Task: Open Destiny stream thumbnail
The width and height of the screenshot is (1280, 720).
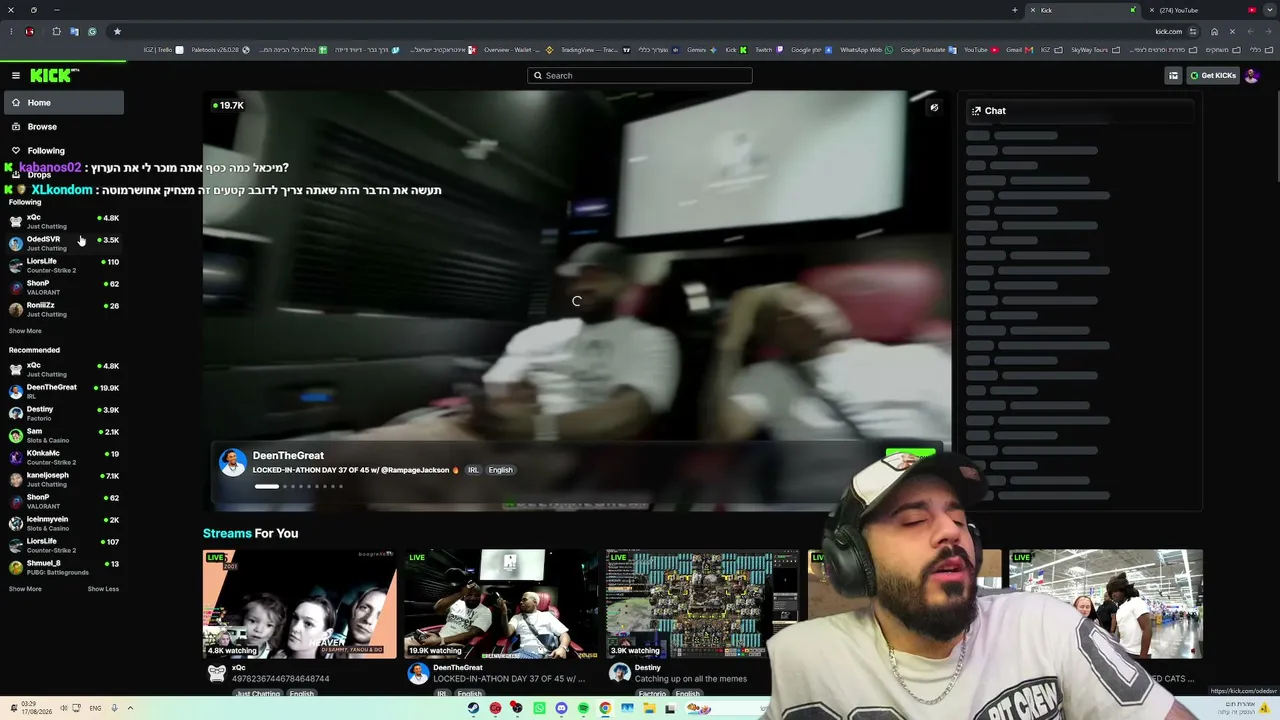Action: click(702, 604)
